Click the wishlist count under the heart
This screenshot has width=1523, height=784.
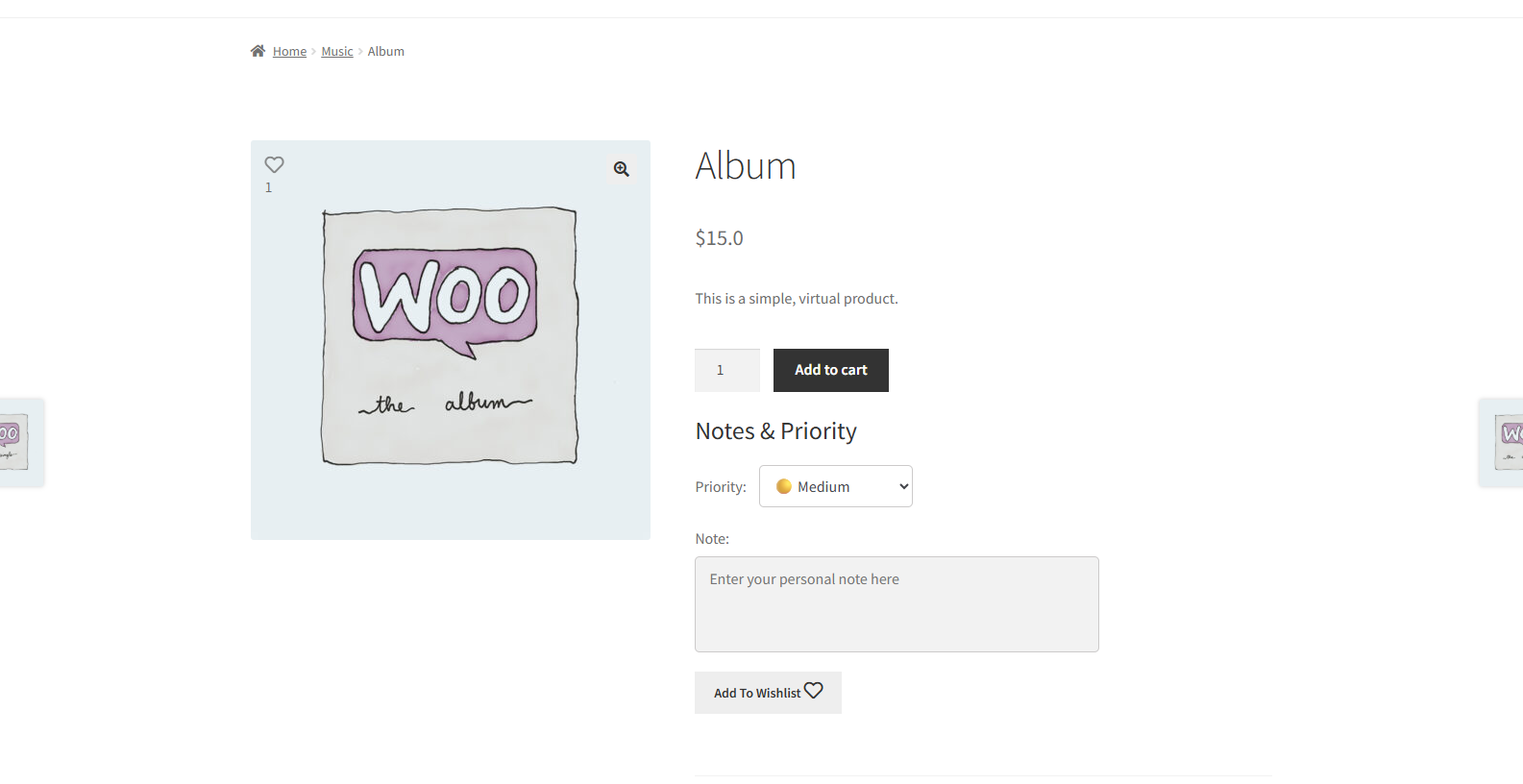(x=269, y=187)
